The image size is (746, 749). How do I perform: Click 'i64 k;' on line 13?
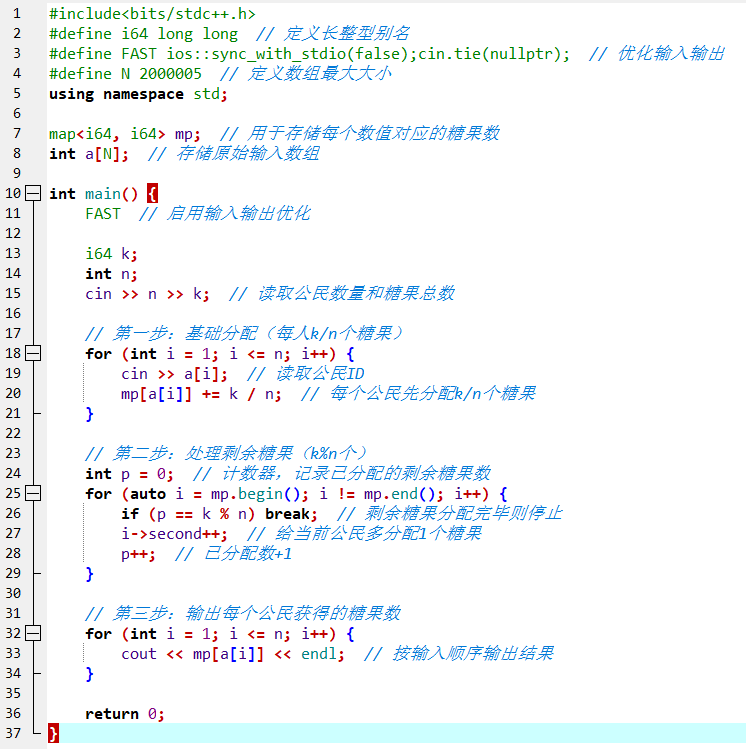click(111, 254)
